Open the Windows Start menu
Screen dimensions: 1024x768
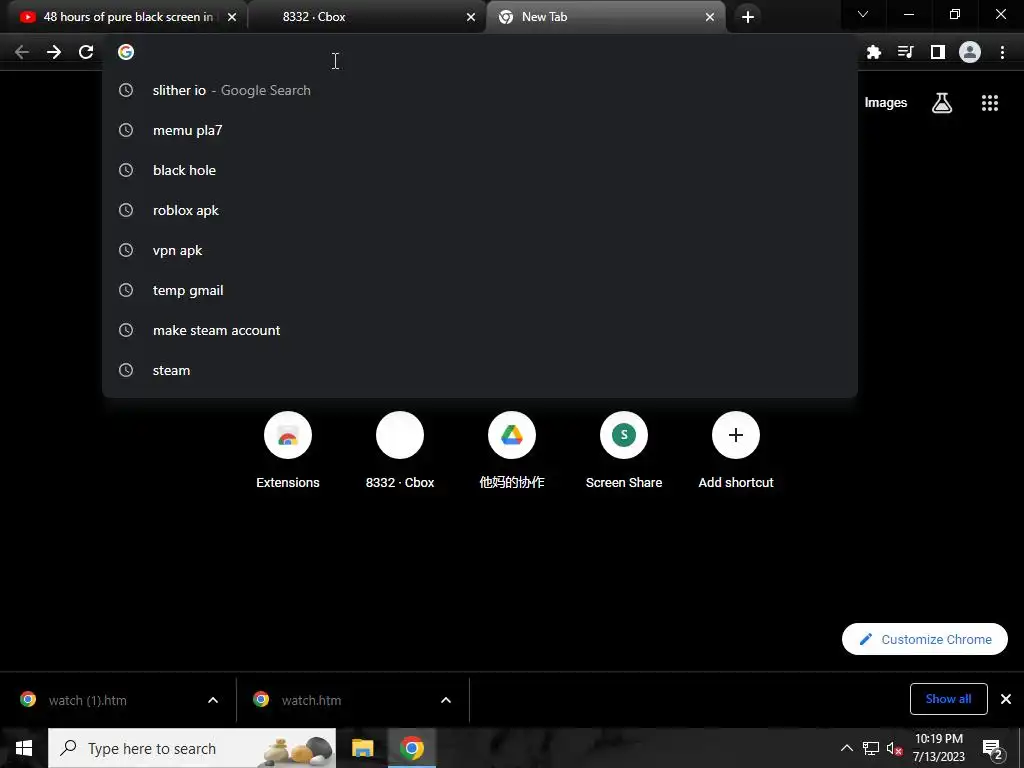pos(24,748)
